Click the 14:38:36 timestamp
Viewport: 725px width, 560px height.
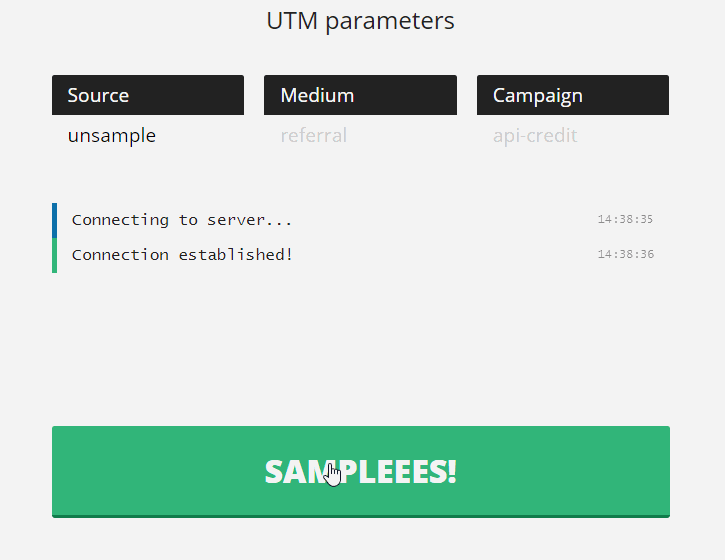tap(625, 255)
